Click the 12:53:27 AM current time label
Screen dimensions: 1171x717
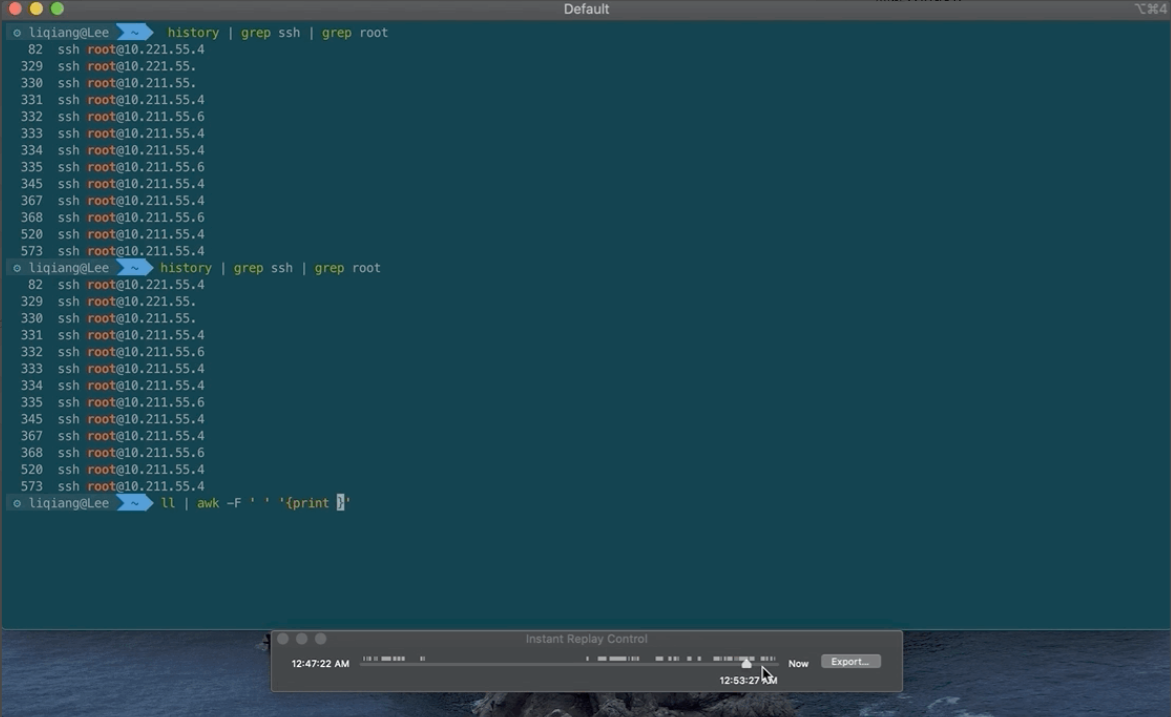(x=747, y=681)
